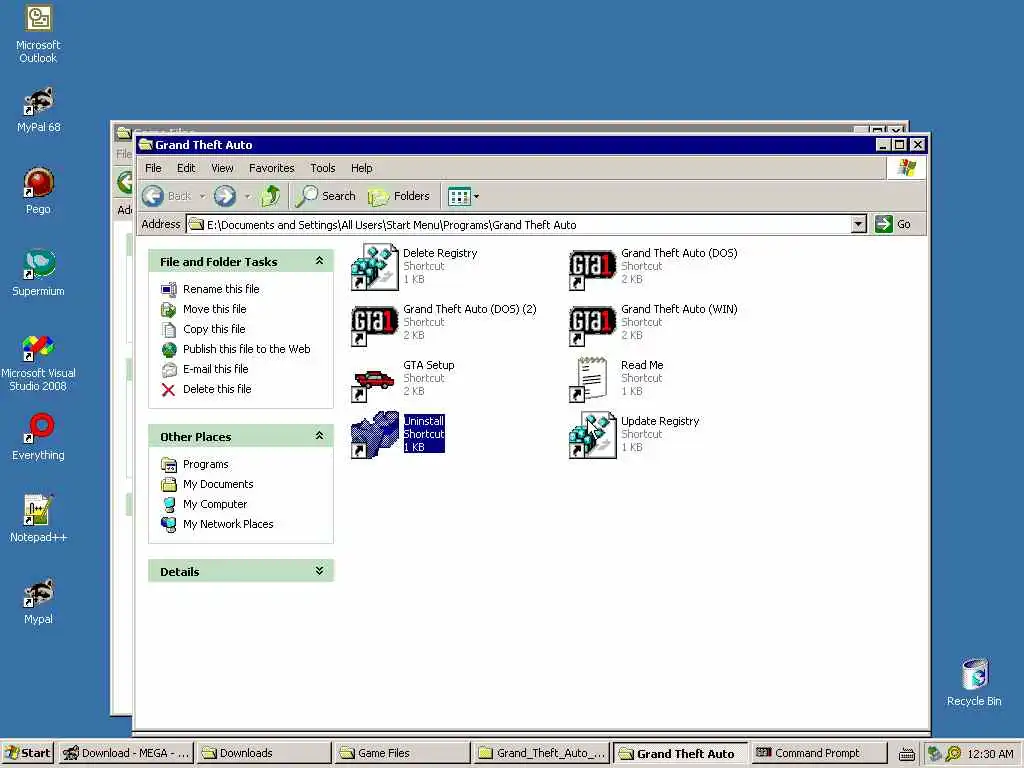Select the Grand Theft Auto (DOS) (2) icon
1024x768 pixels.
(x=374, y=324)
